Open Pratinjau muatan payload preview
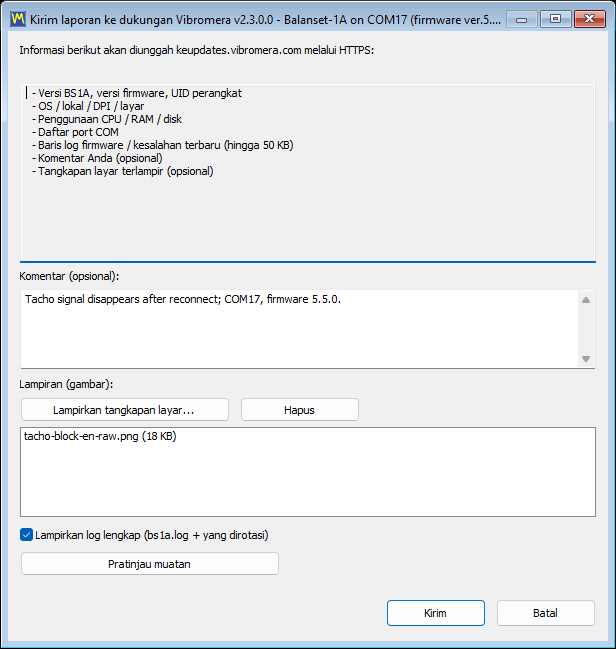 click(x=149, y=564)
